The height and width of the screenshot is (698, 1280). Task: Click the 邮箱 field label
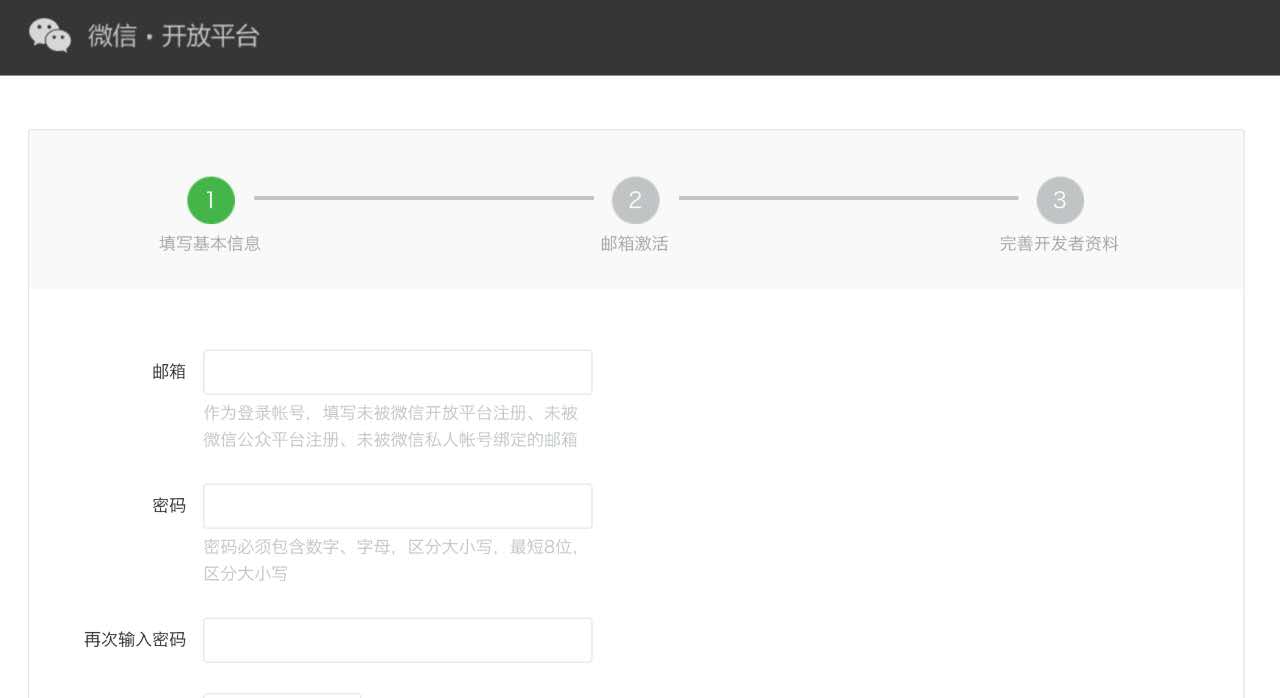coord(169,372)
